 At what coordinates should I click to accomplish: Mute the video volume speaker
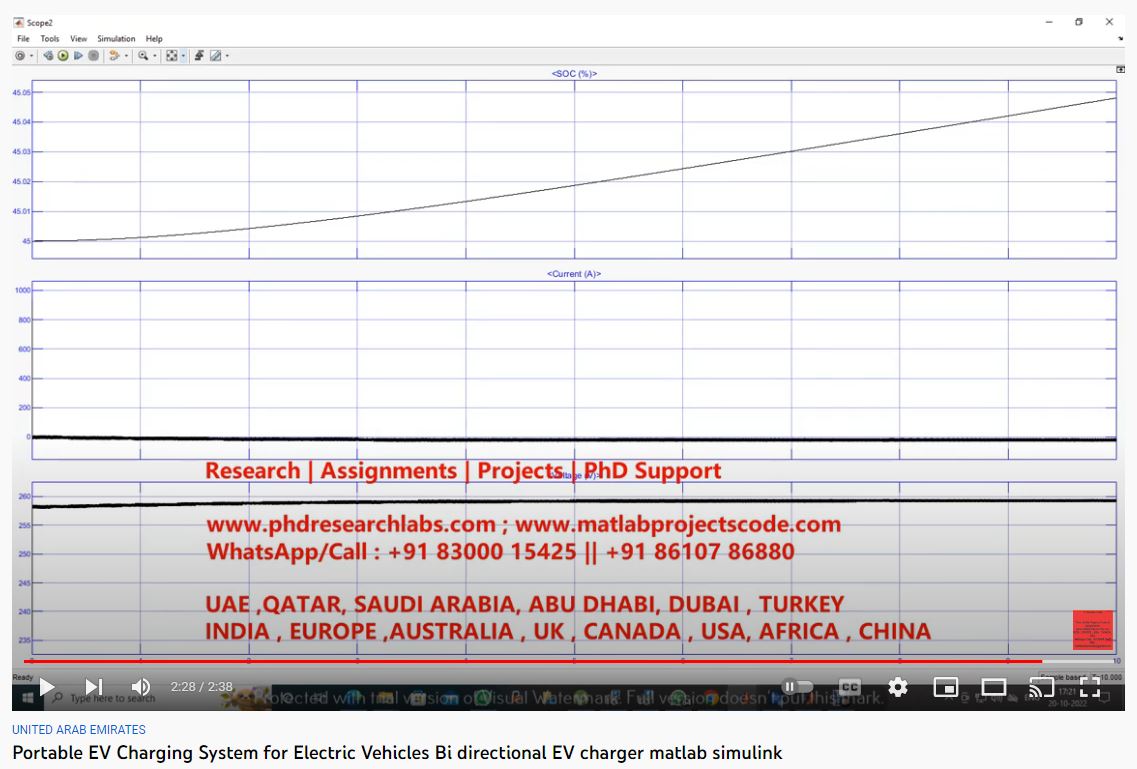coord(141,687)
